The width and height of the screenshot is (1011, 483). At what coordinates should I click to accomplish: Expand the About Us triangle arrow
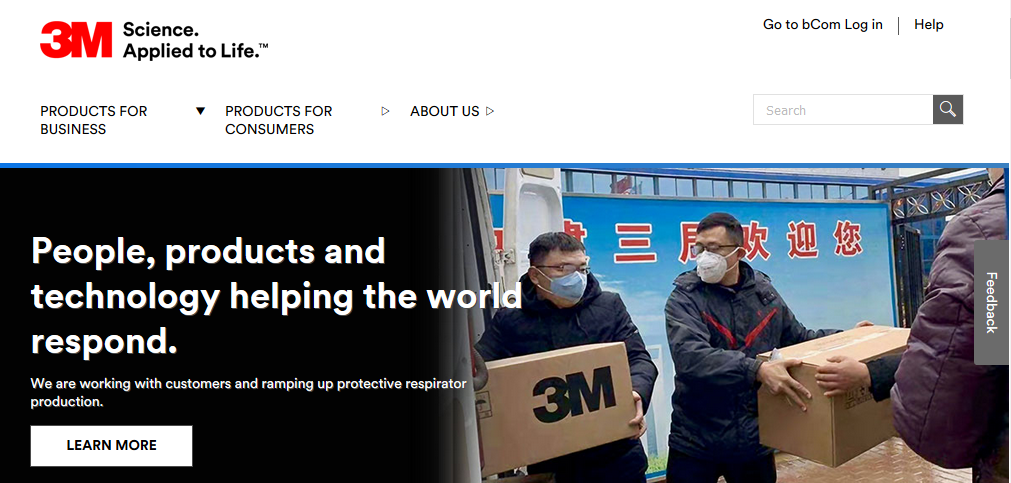490,111
